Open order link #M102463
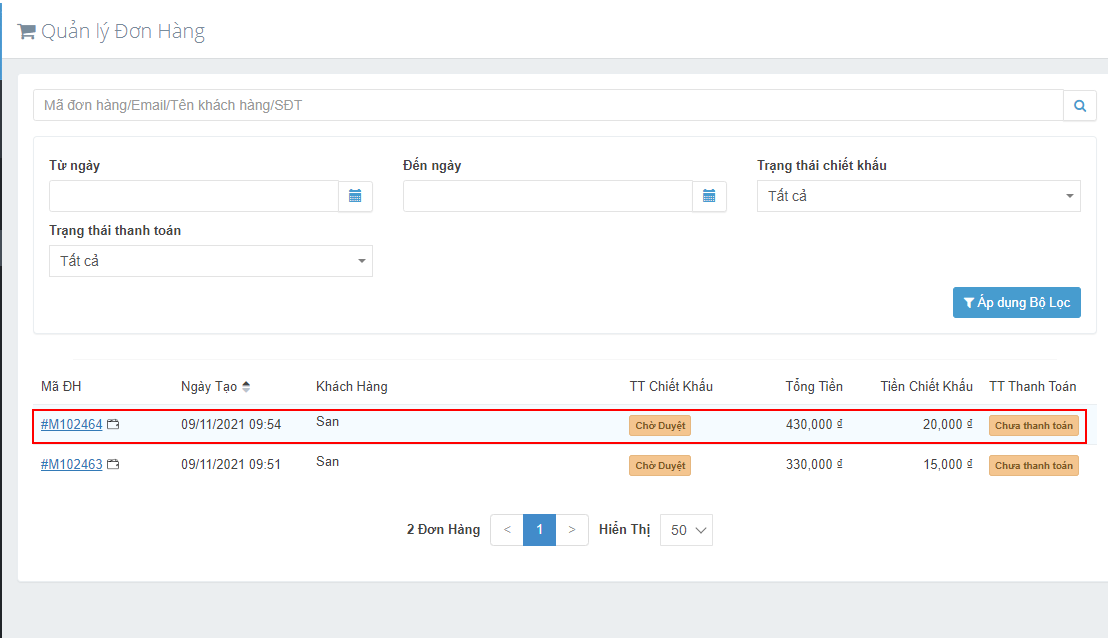The image size is (1108, 638). [x=71, y=465]
